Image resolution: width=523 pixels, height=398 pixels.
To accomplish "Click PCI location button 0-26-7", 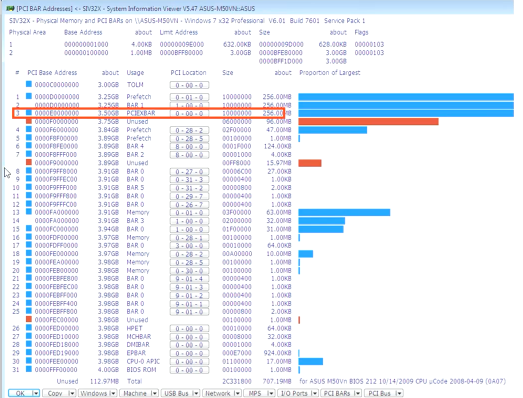I will click(189, 205).
